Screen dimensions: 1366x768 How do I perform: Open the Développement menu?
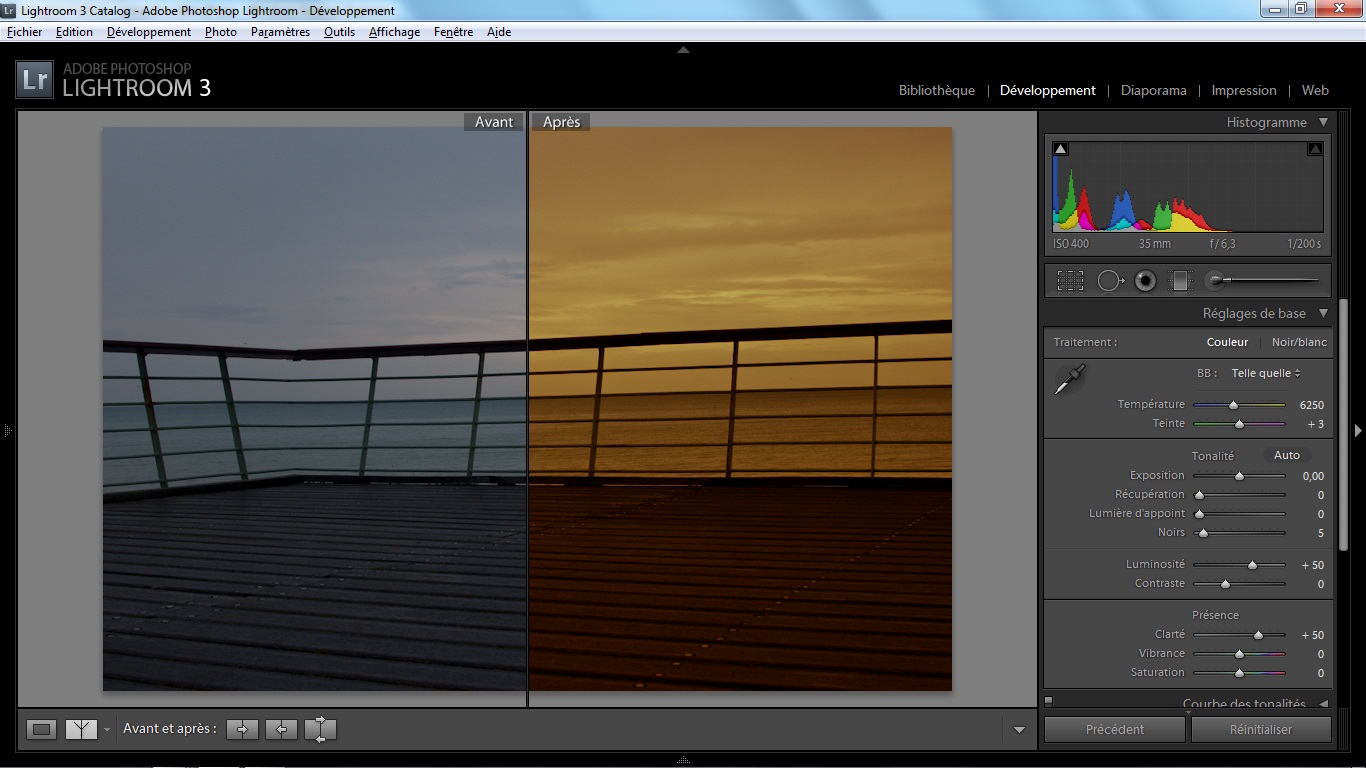[148, 32]
